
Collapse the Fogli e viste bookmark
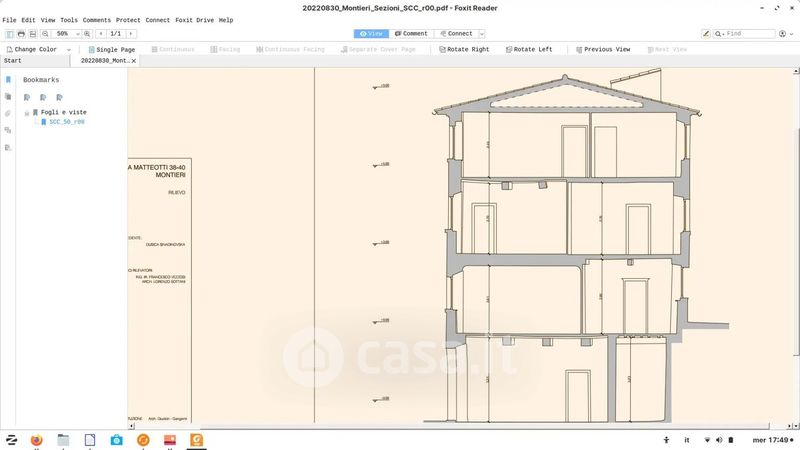click(x=27, y=112)
